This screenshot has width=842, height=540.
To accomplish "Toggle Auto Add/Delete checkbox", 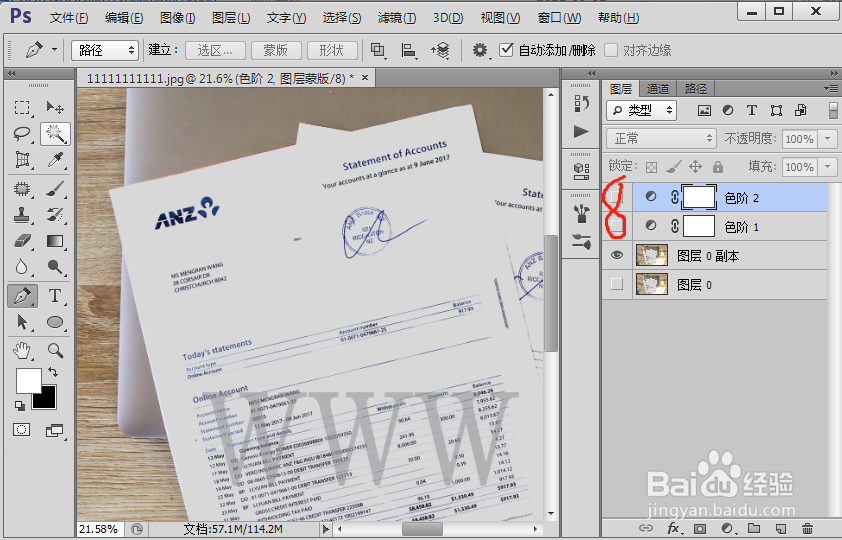I will coord(506,50).
